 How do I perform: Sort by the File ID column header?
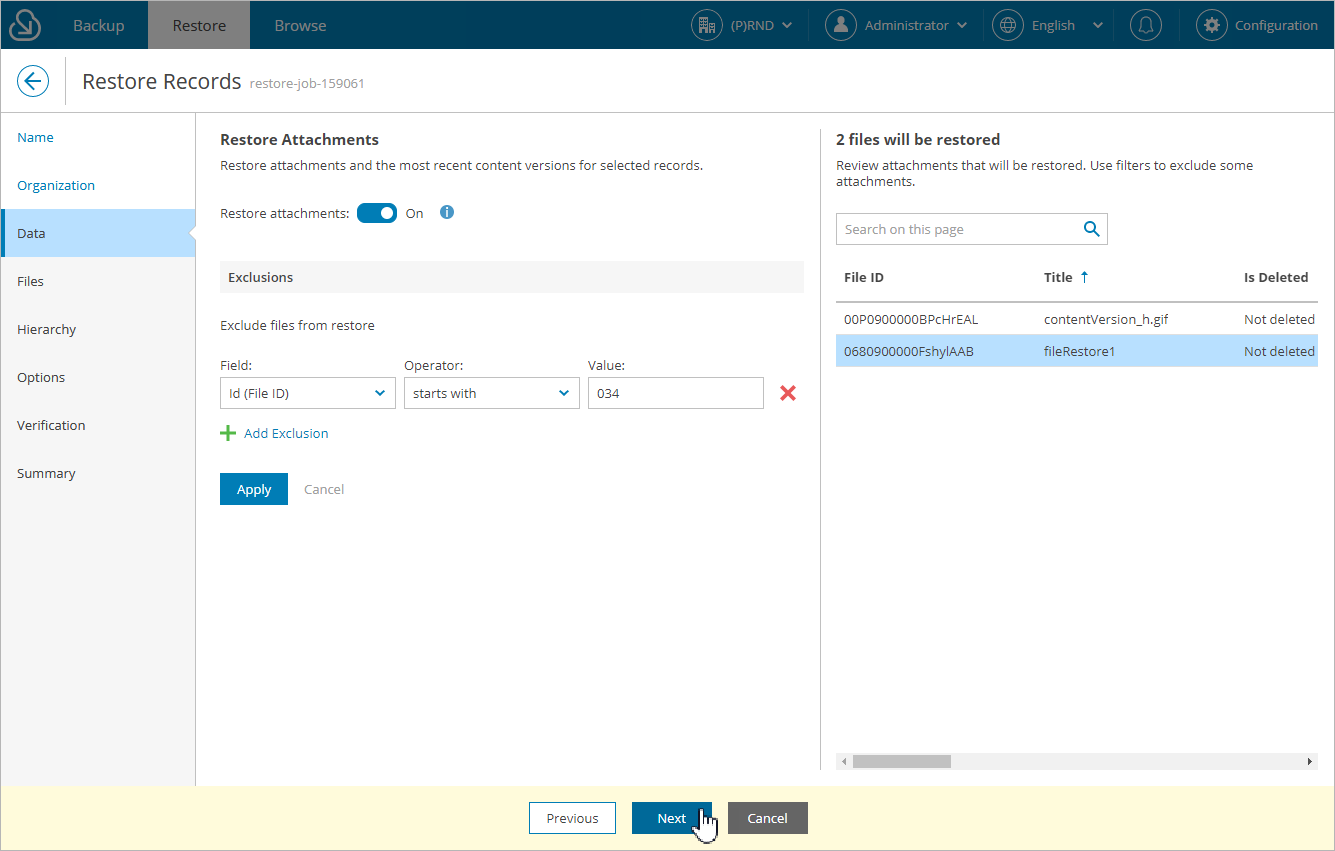864,277
